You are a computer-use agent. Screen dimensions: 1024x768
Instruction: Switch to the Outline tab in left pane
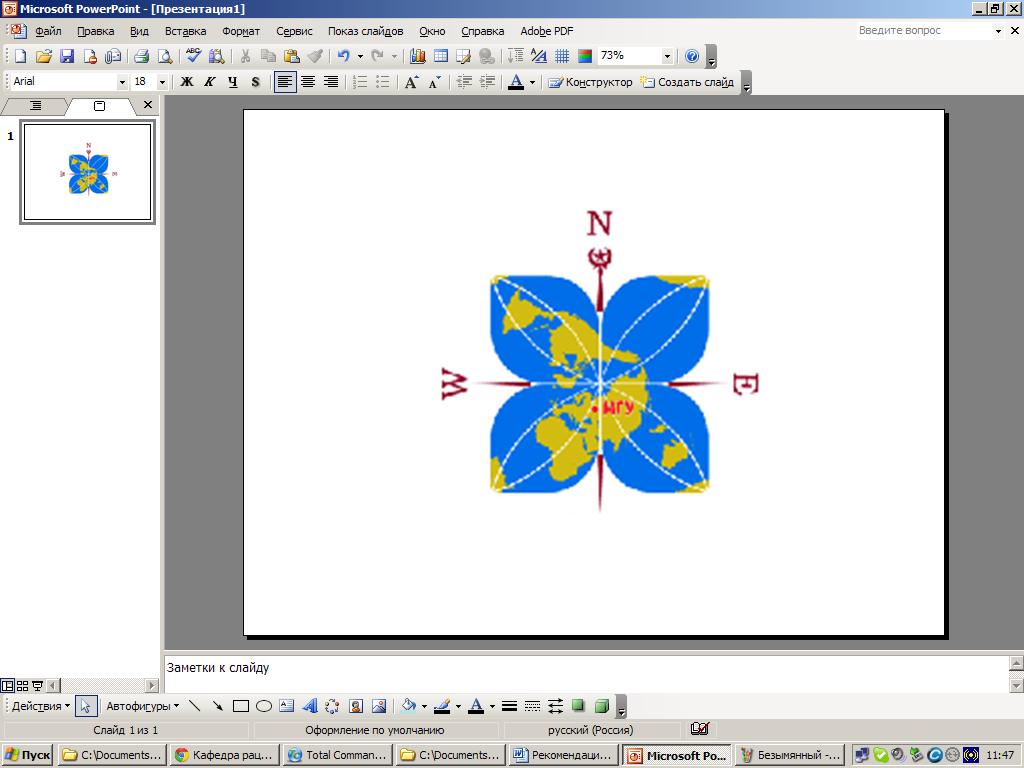point(35,105)
